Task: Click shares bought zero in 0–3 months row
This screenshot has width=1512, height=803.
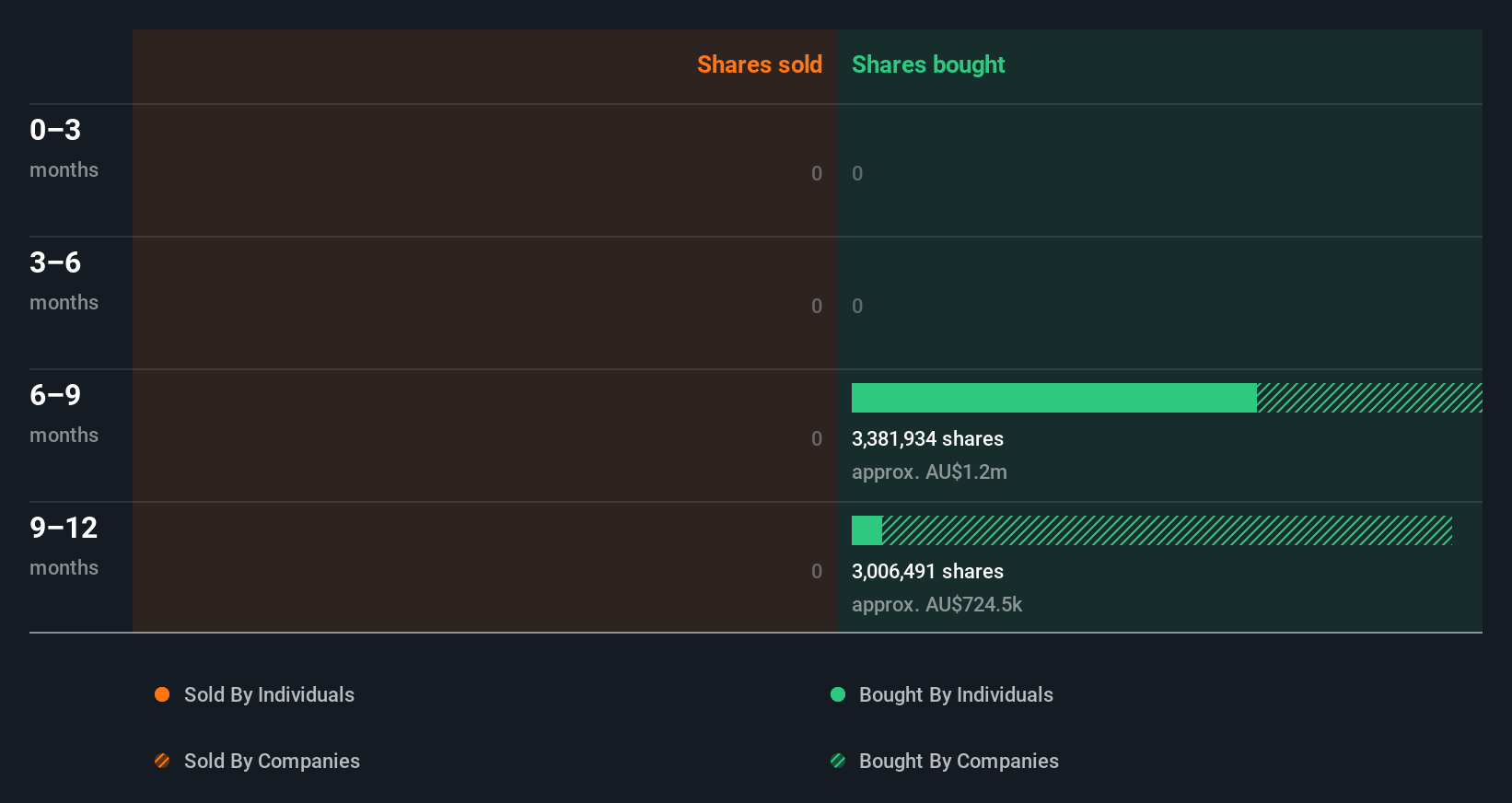Action: (x=857, y=173)
